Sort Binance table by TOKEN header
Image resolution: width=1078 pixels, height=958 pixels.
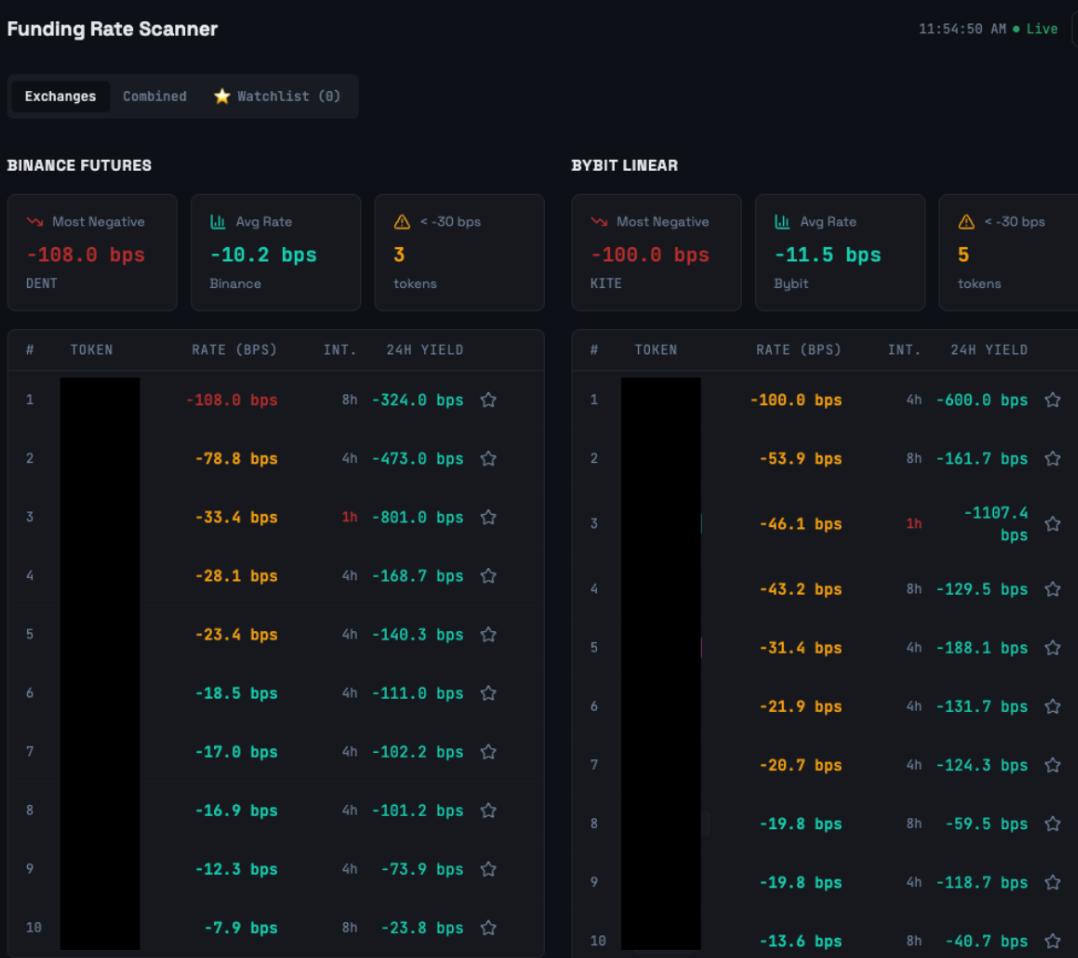[x=91, y=349]
